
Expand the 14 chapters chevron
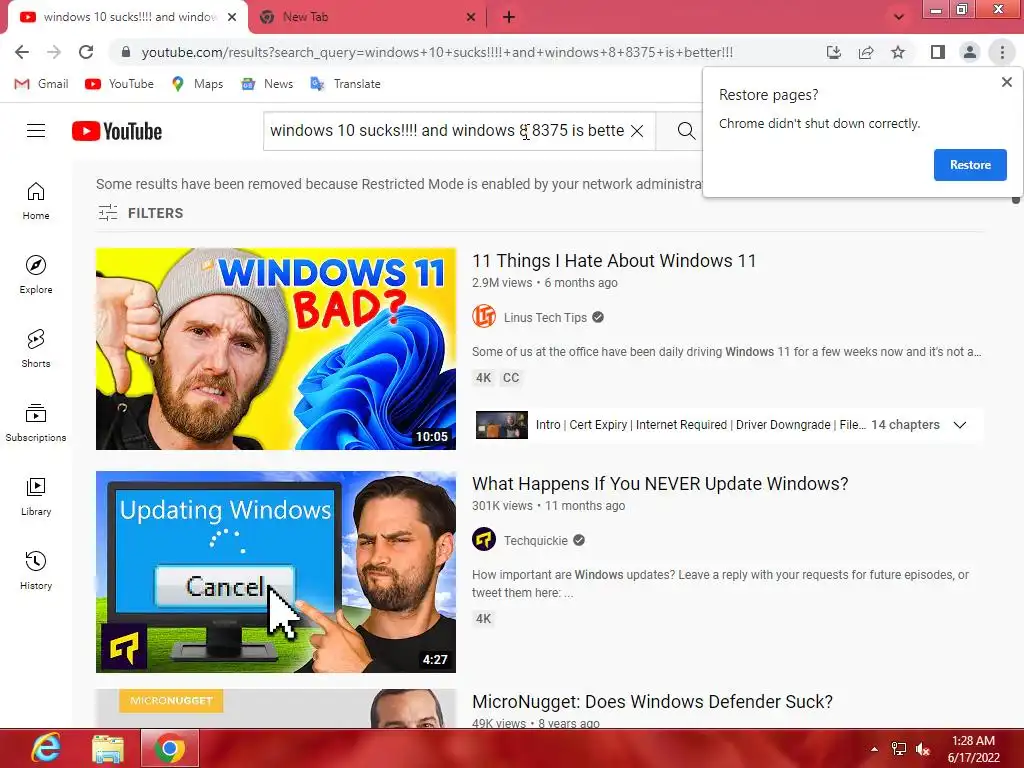coord(959,424)
